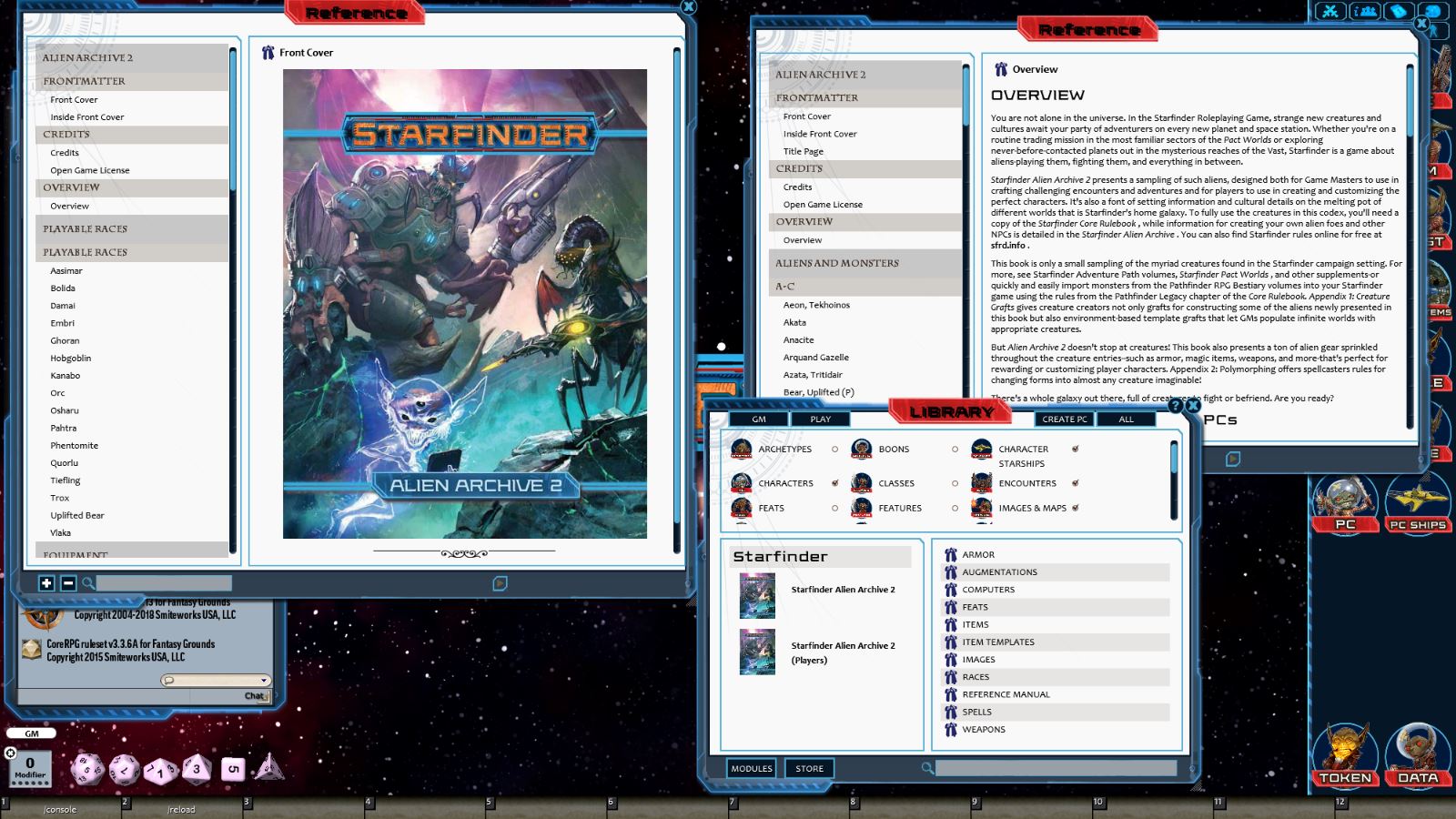Click the d4 pyramid die
This screenshot has width=1456, height=819.
point(268,767)
